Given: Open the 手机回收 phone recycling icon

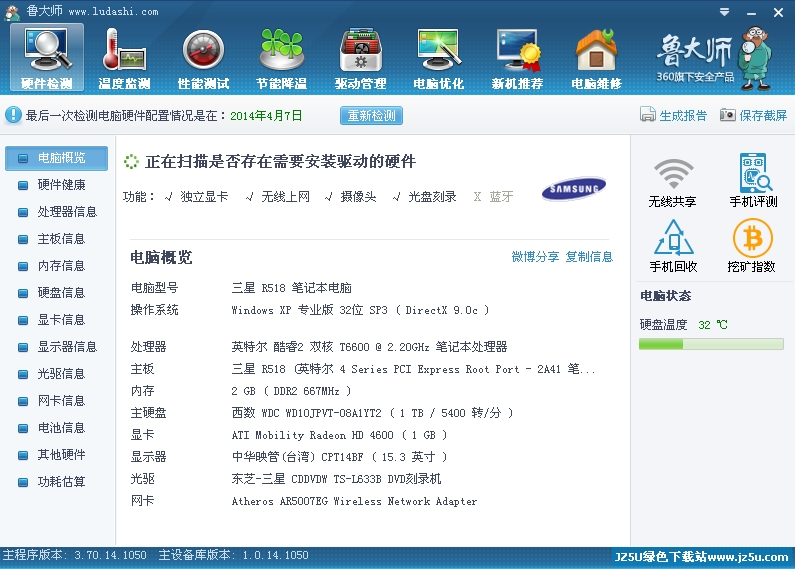Looking at the screenshot, I should coord(673,246).
